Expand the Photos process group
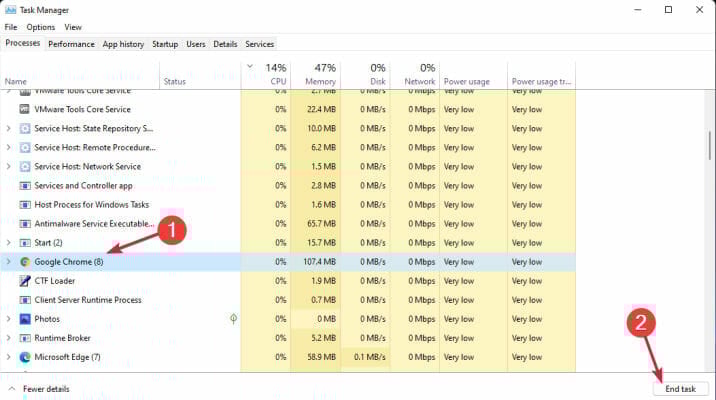 tap(8, 319)
